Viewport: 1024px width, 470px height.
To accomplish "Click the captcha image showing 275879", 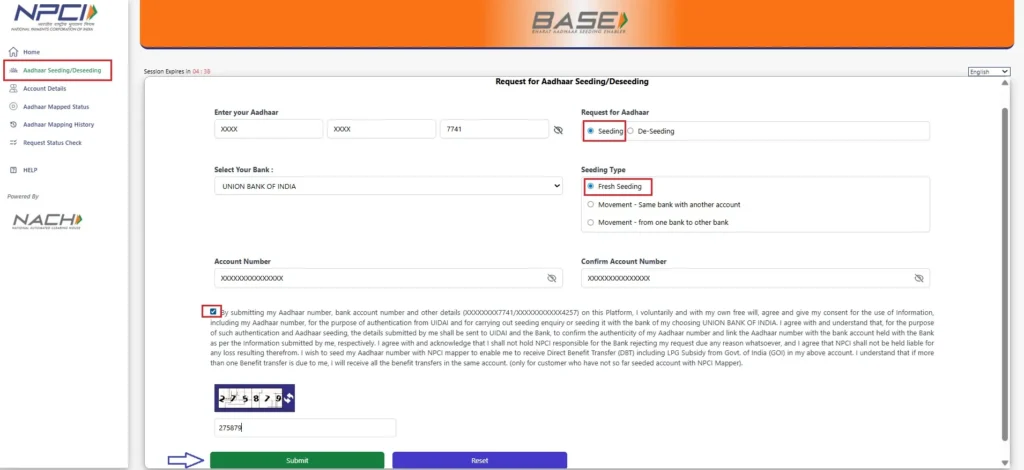I will (x=249, y=398).
